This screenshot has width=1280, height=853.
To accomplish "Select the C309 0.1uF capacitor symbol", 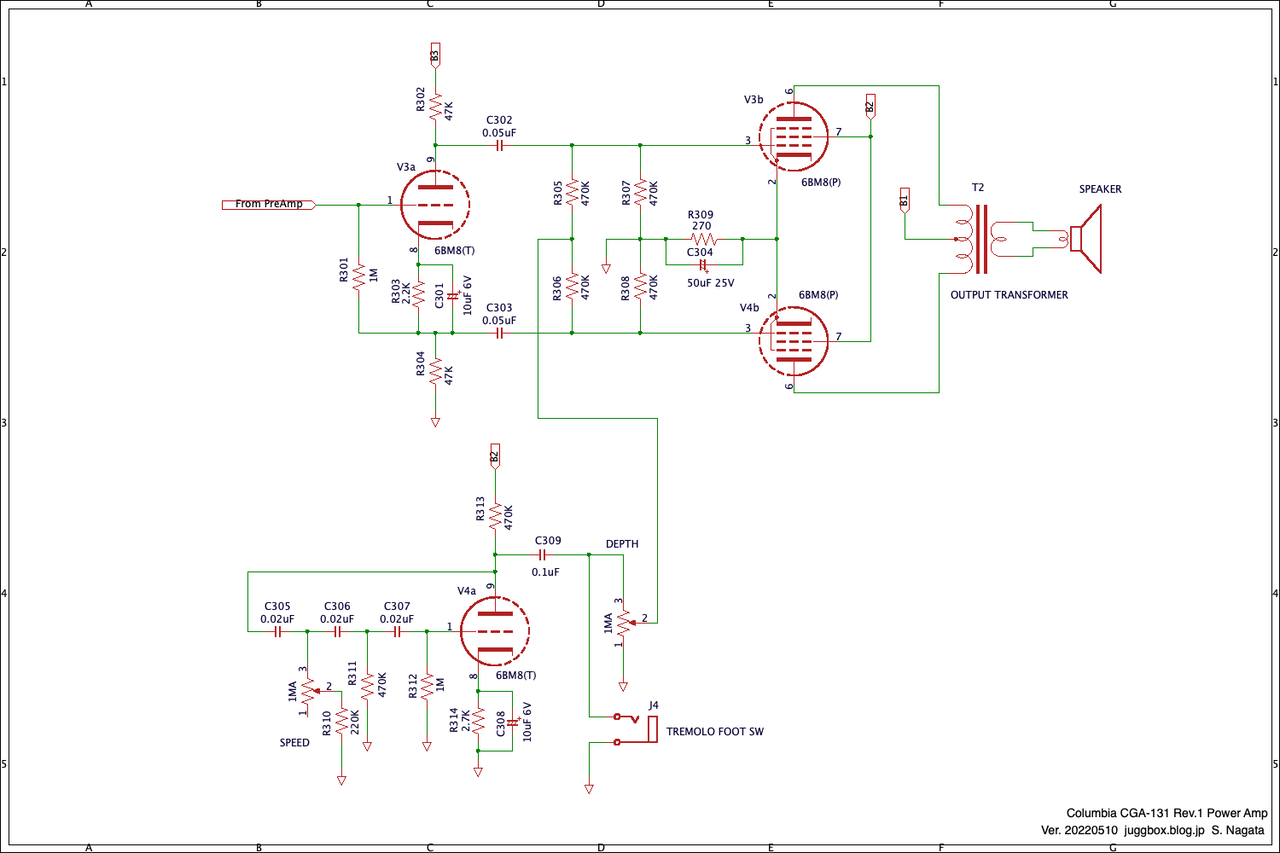I will (541, 554).
